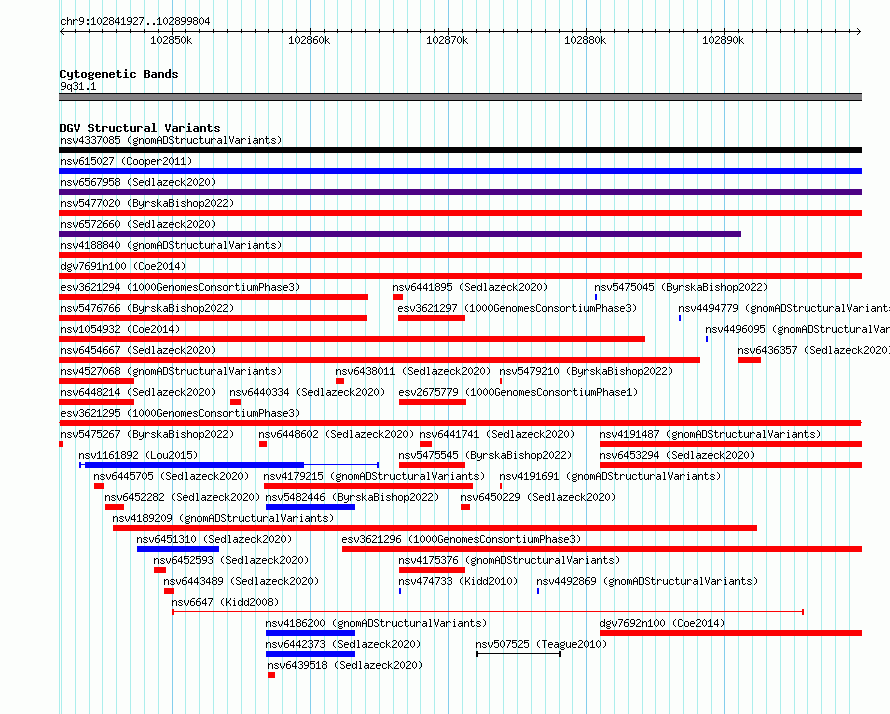The image size is (890, 714).
Task: Click nsv6441741 (Sedlazeck2020) label
Action: (x=497, y=434)
